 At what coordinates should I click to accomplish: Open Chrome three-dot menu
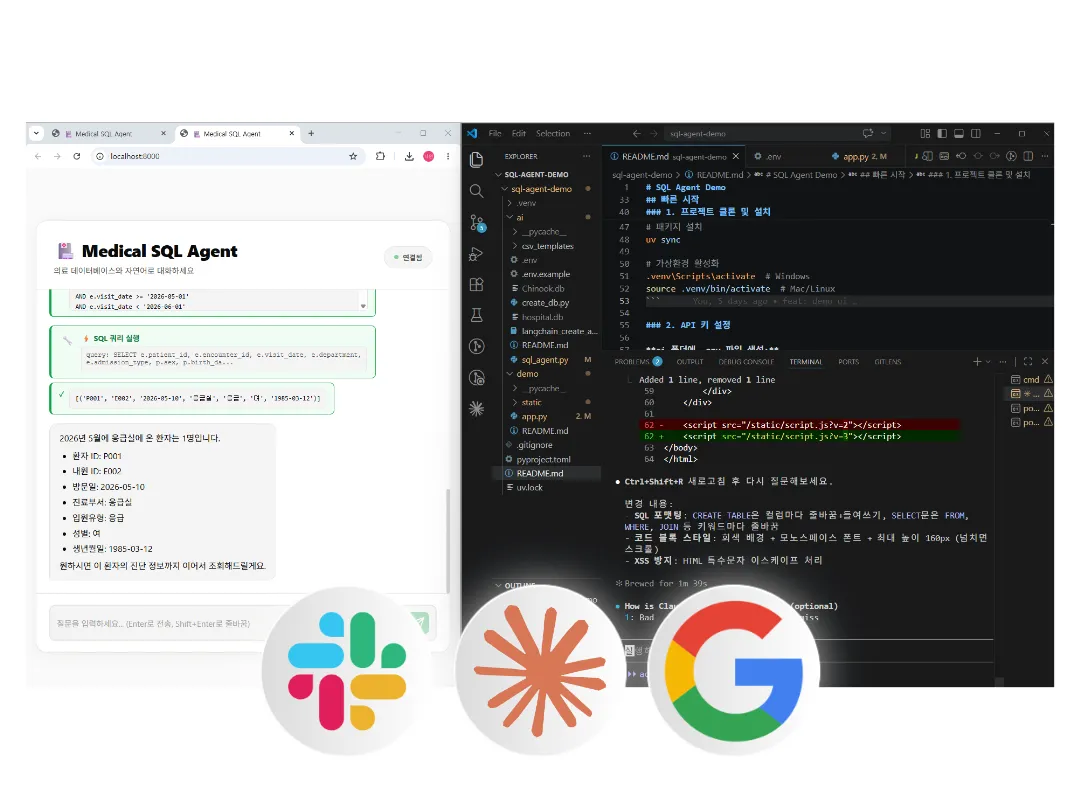click(448, 156)
